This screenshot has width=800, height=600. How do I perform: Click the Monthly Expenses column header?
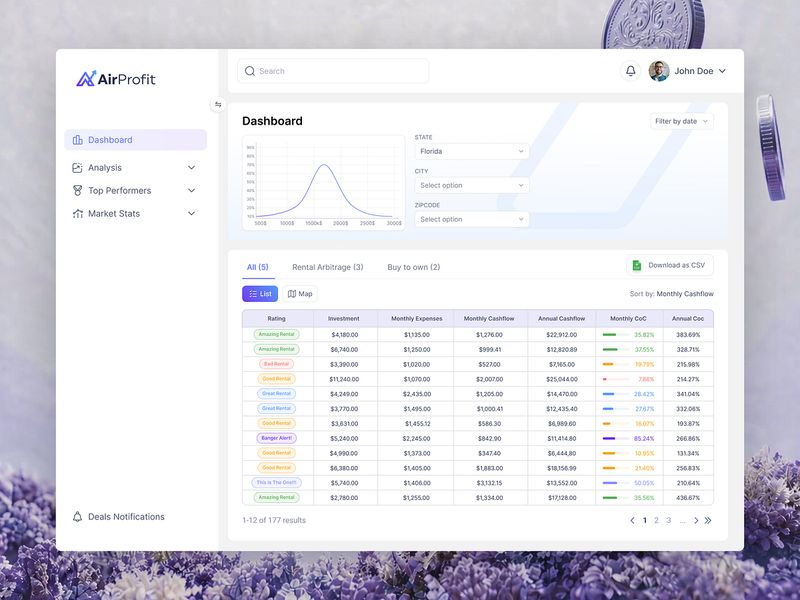pos(417,319)
